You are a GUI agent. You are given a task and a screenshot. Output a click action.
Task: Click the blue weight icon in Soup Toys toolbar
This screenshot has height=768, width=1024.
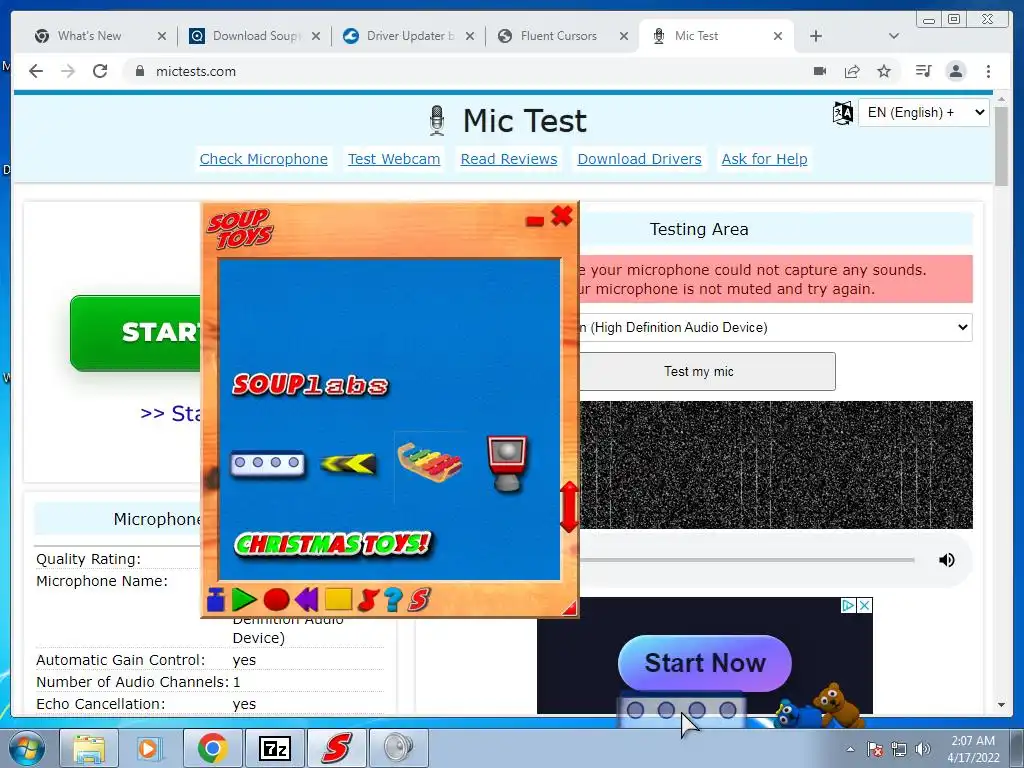point(216,599)
